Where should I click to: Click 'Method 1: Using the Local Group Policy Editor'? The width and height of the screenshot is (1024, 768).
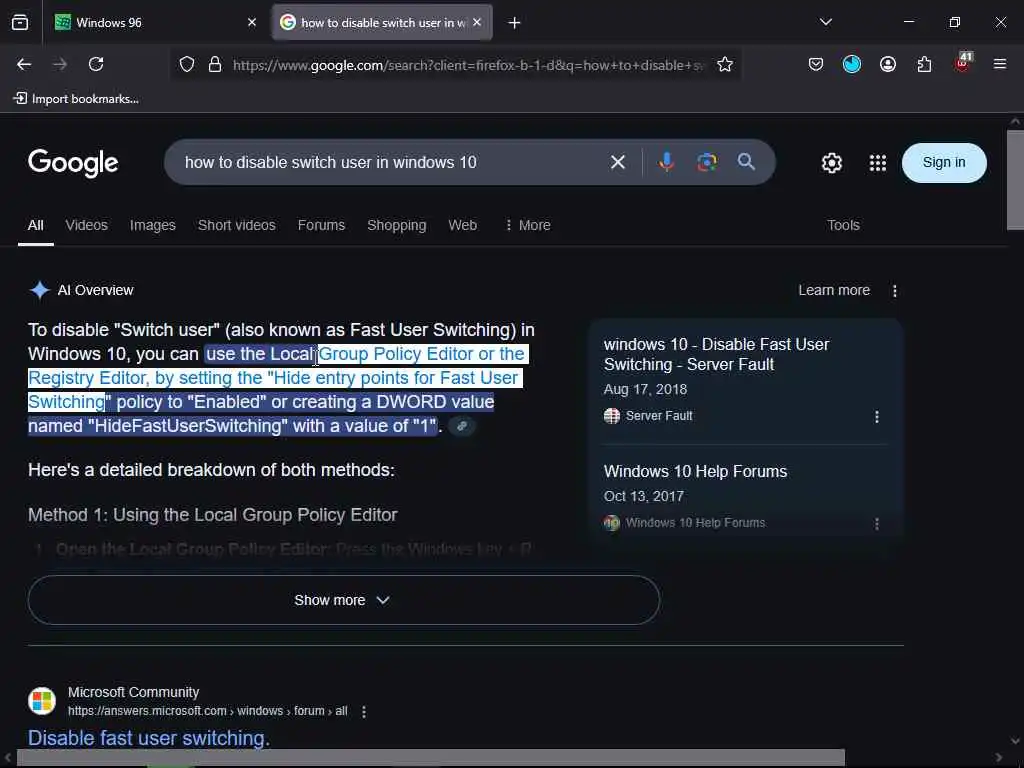point(212,515)
